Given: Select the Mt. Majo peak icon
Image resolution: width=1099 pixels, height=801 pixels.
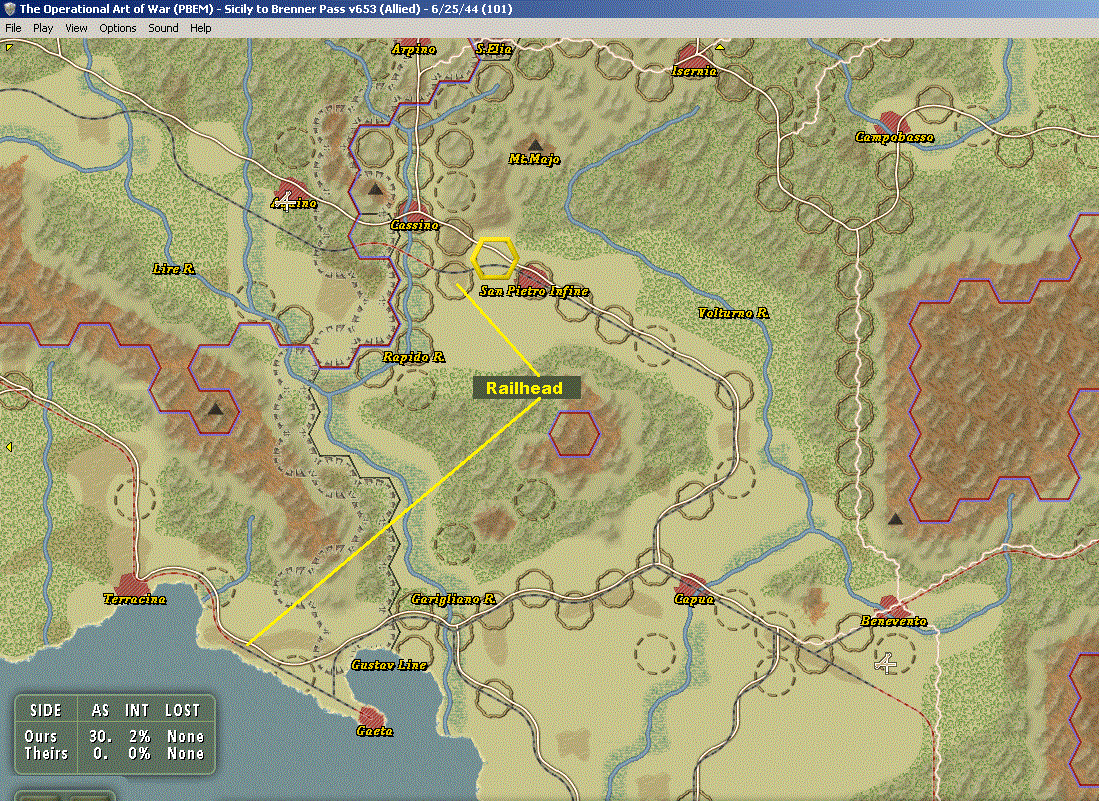Looking at the screenshot, I should pyautogui.click(x=535, y=145).
